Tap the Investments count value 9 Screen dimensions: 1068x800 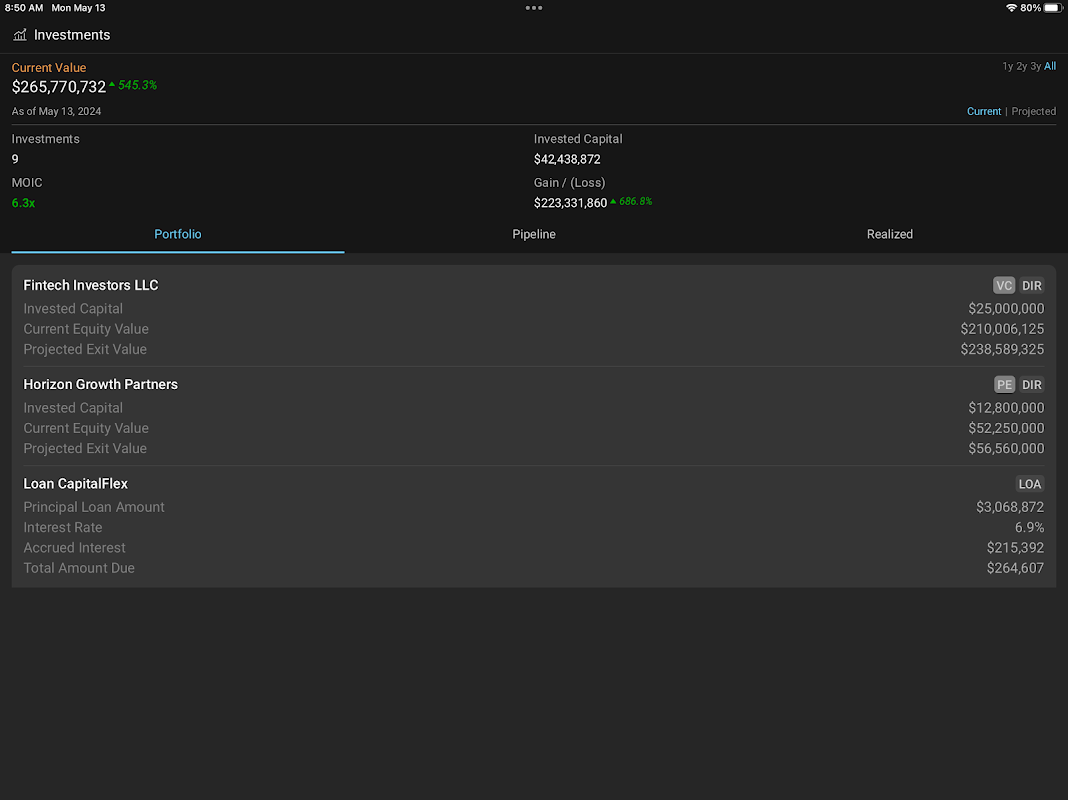tap(15, 159)
